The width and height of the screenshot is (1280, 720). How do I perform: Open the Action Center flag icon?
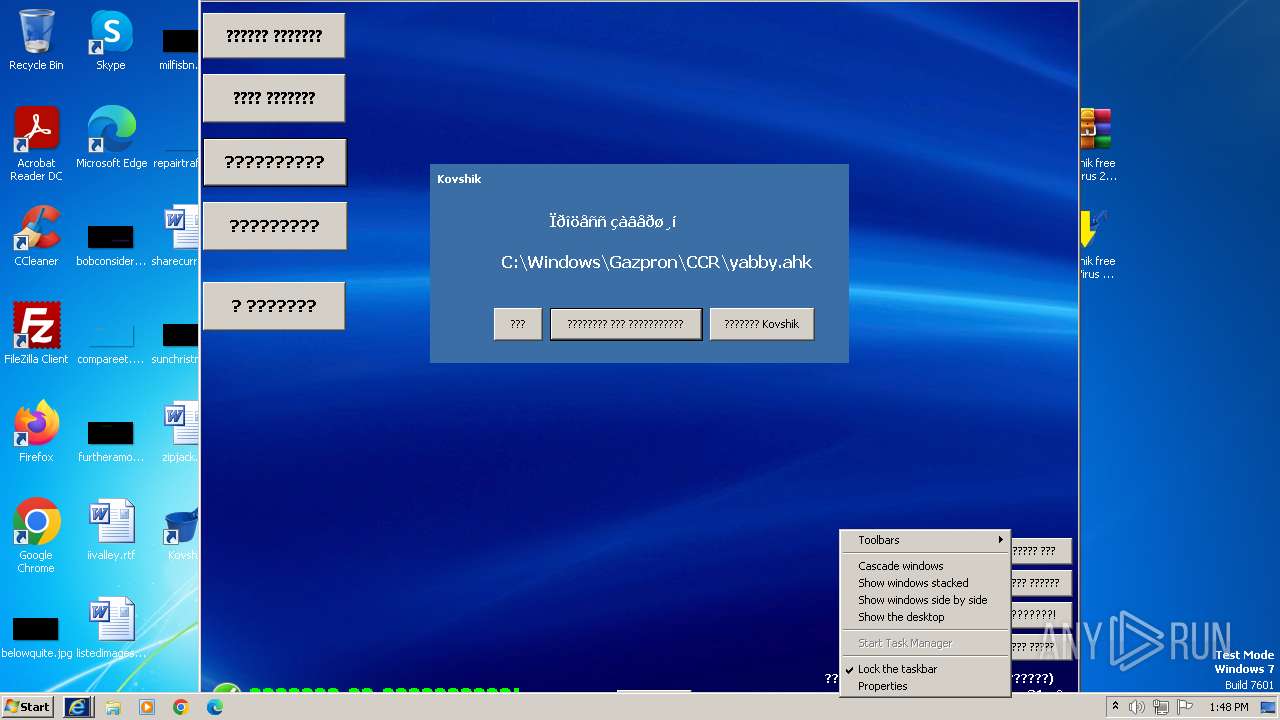[x=1185, y=707]
